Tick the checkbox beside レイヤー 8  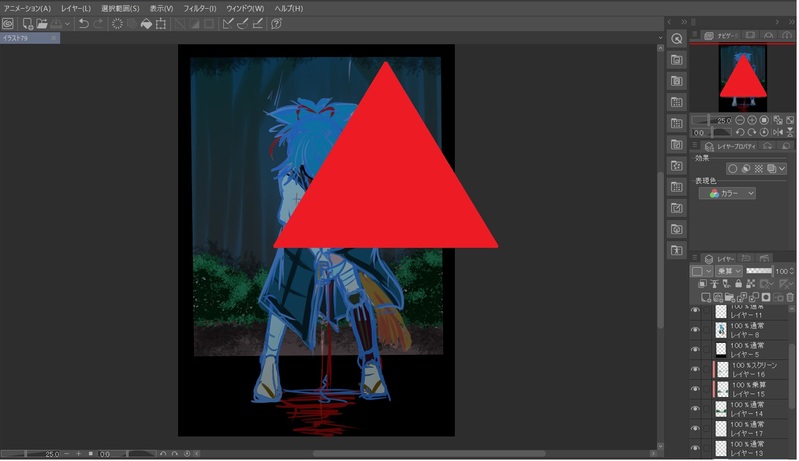tap(706, 330)
